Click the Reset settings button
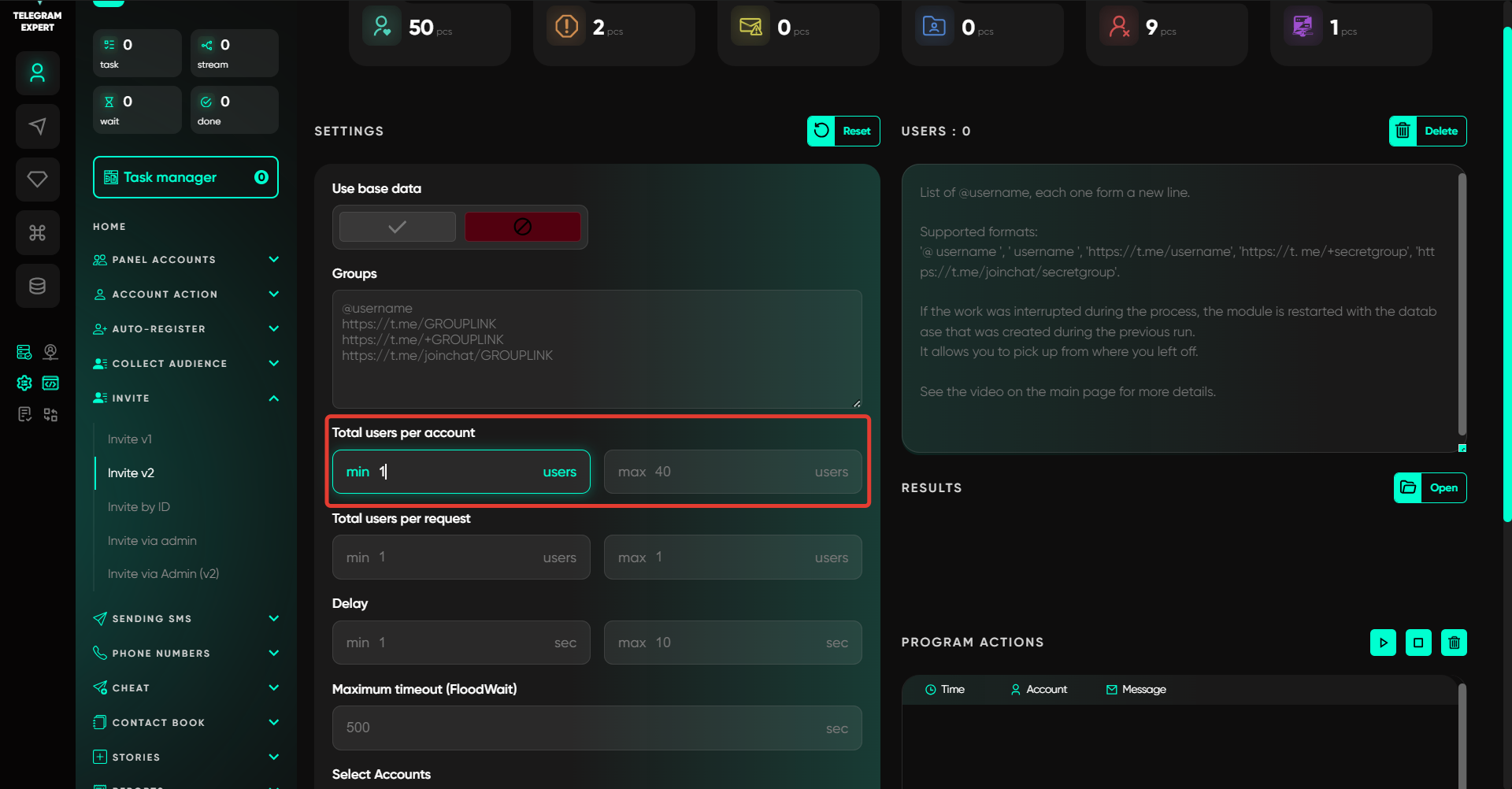1512x789 pixels. [x=843, y=131]
